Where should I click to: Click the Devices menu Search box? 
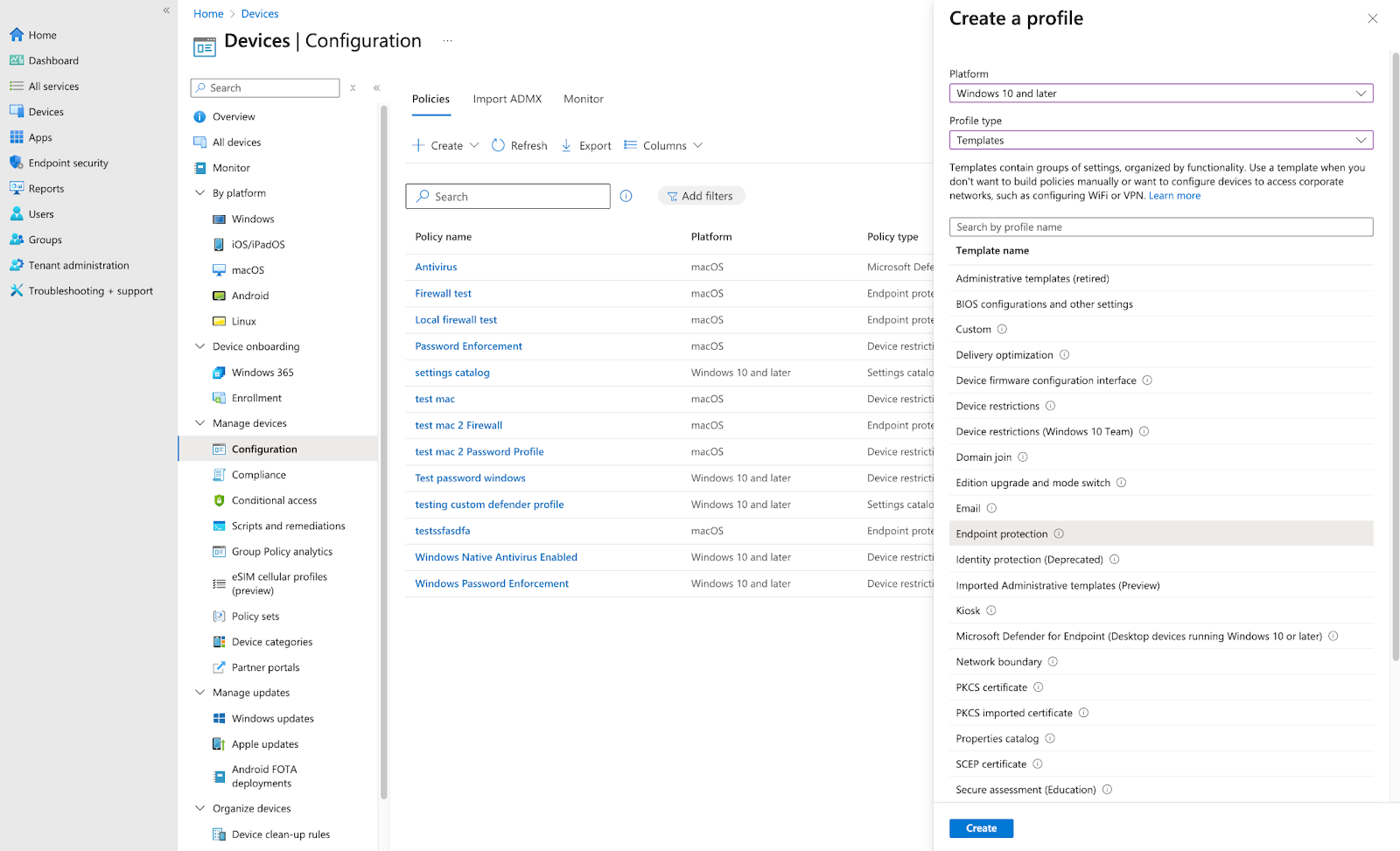[x=265, y=87]
